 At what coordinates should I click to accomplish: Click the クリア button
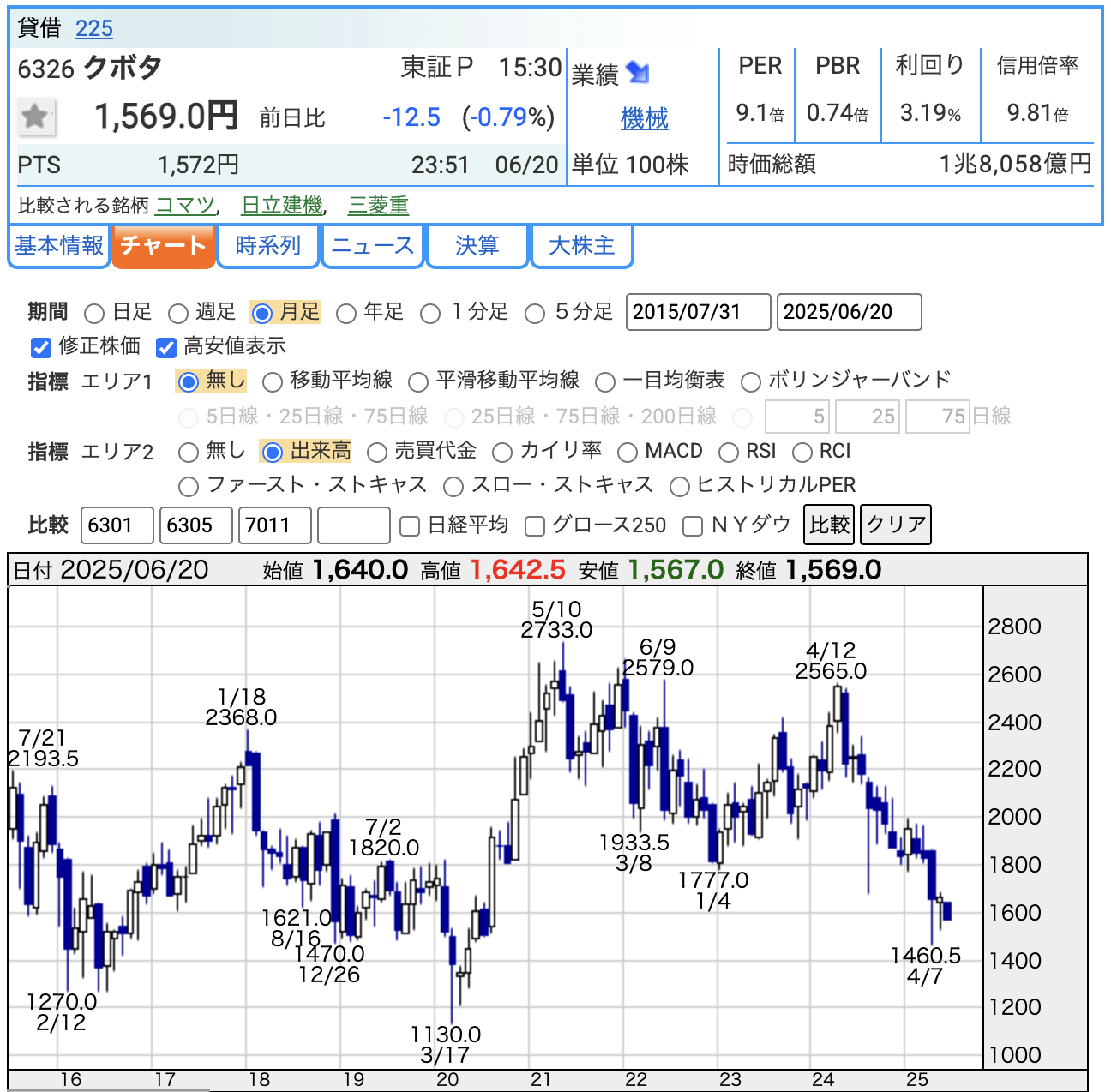(x=896, y=525)
